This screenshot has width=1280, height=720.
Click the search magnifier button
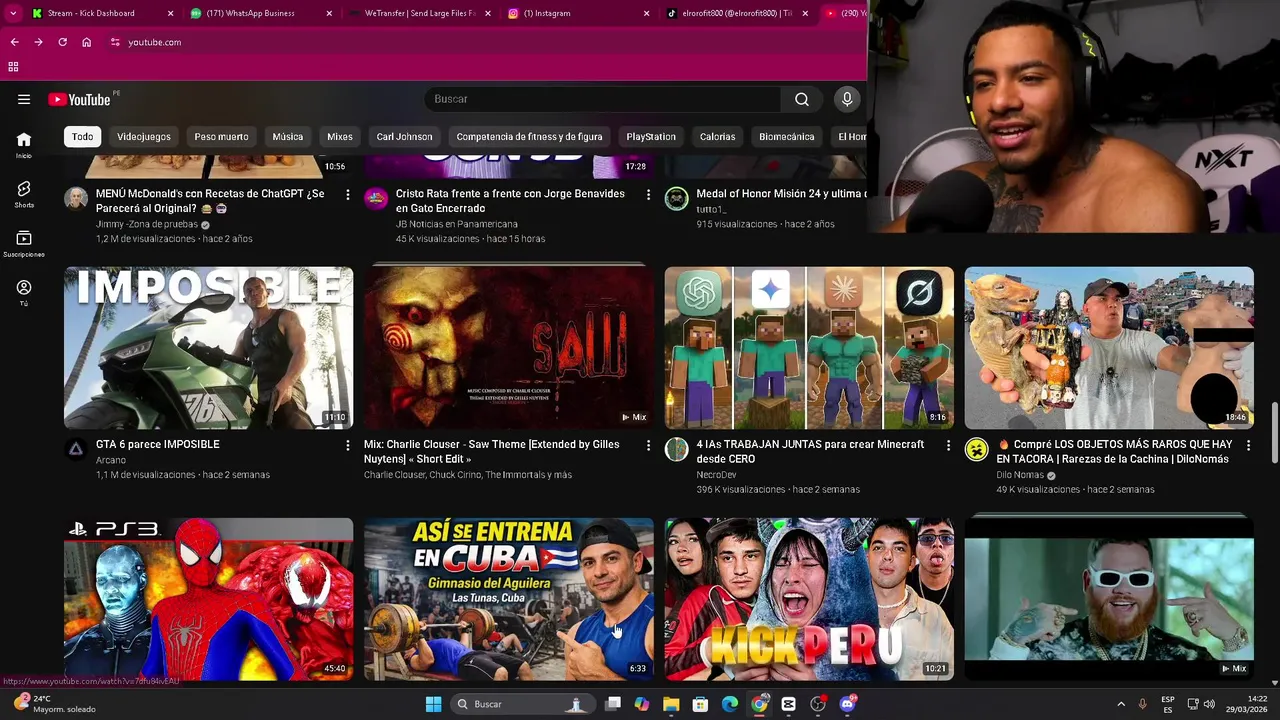[801, 99]
